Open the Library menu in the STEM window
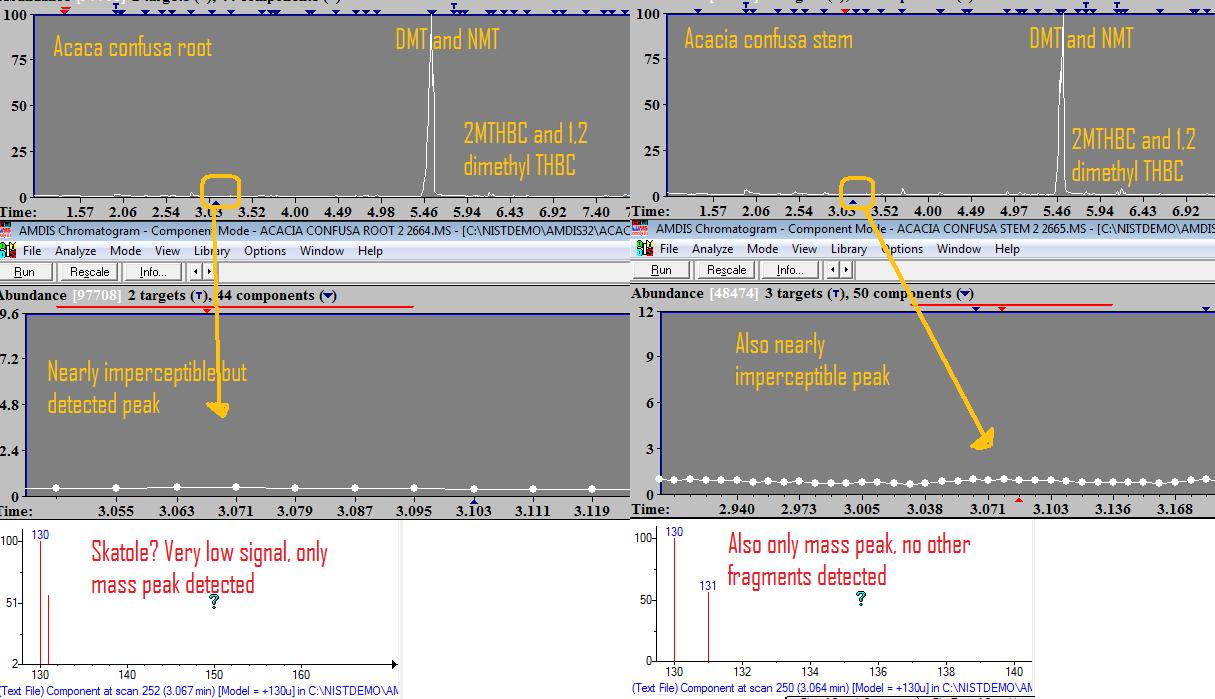The height and width of the screenshot is (699, 1215). point(848,249)
